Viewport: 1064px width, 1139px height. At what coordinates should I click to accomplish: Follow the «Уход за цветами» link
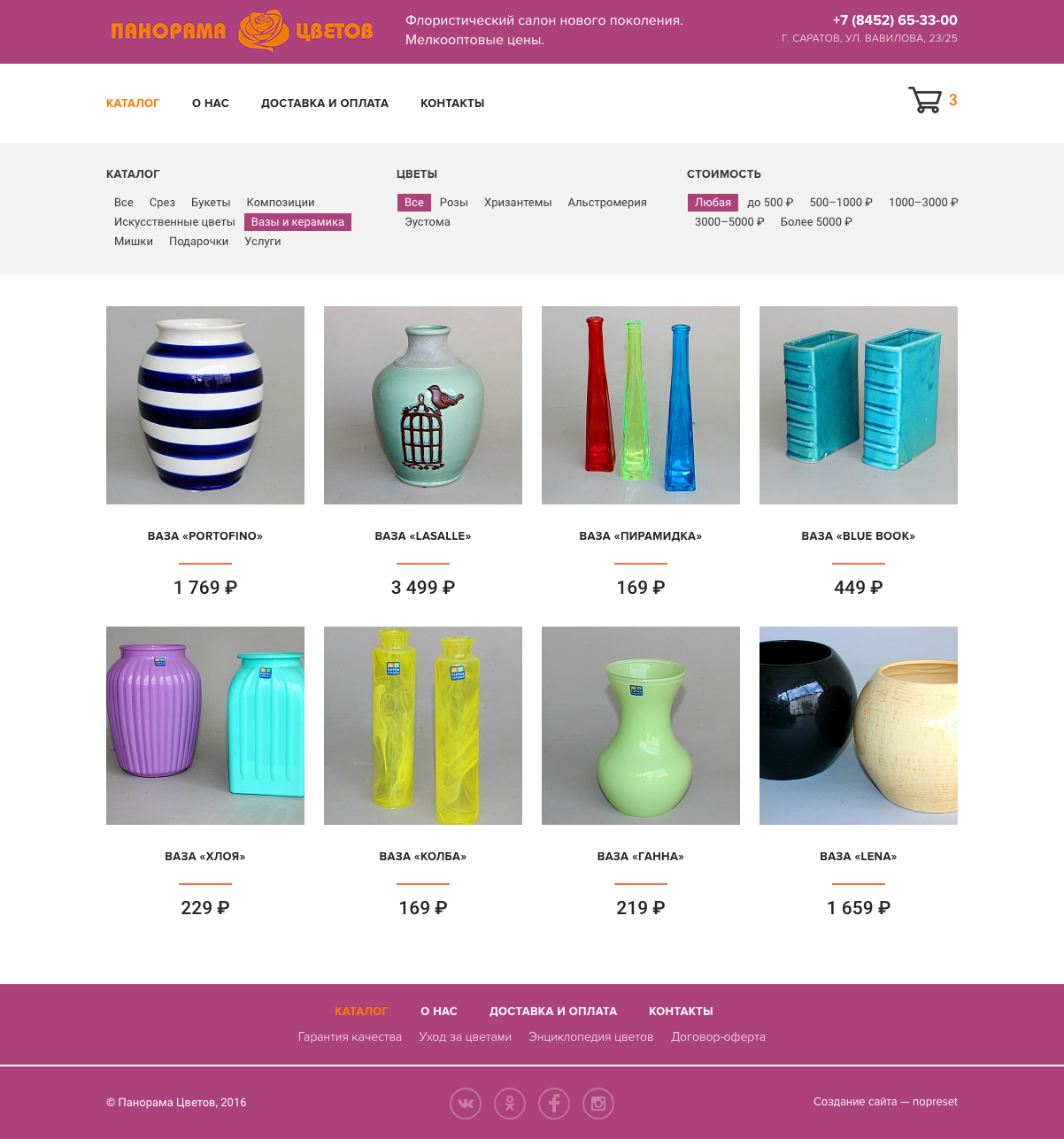(466, 1037)
